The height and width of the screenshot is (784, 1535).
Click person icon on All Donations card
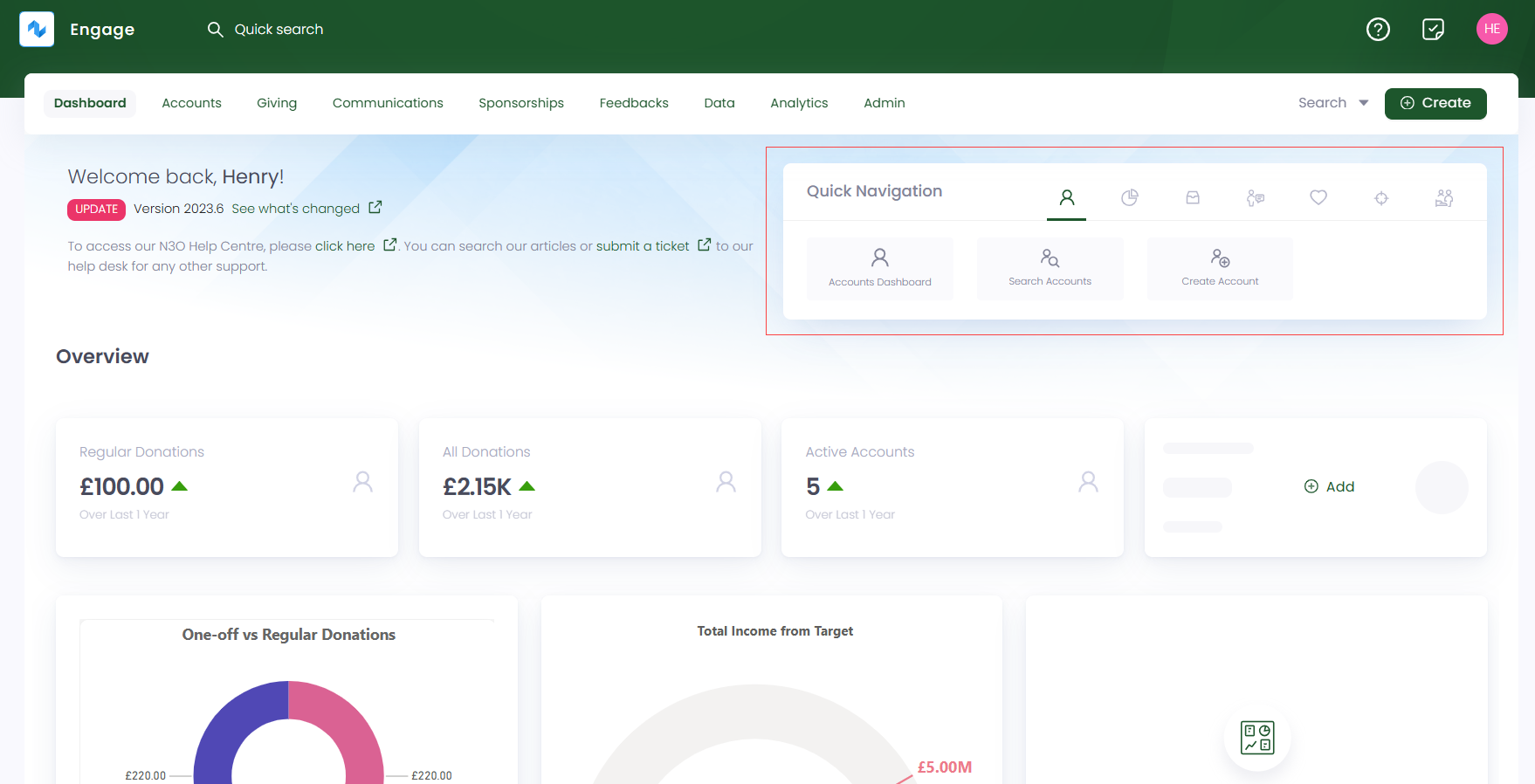click(726, 482)
